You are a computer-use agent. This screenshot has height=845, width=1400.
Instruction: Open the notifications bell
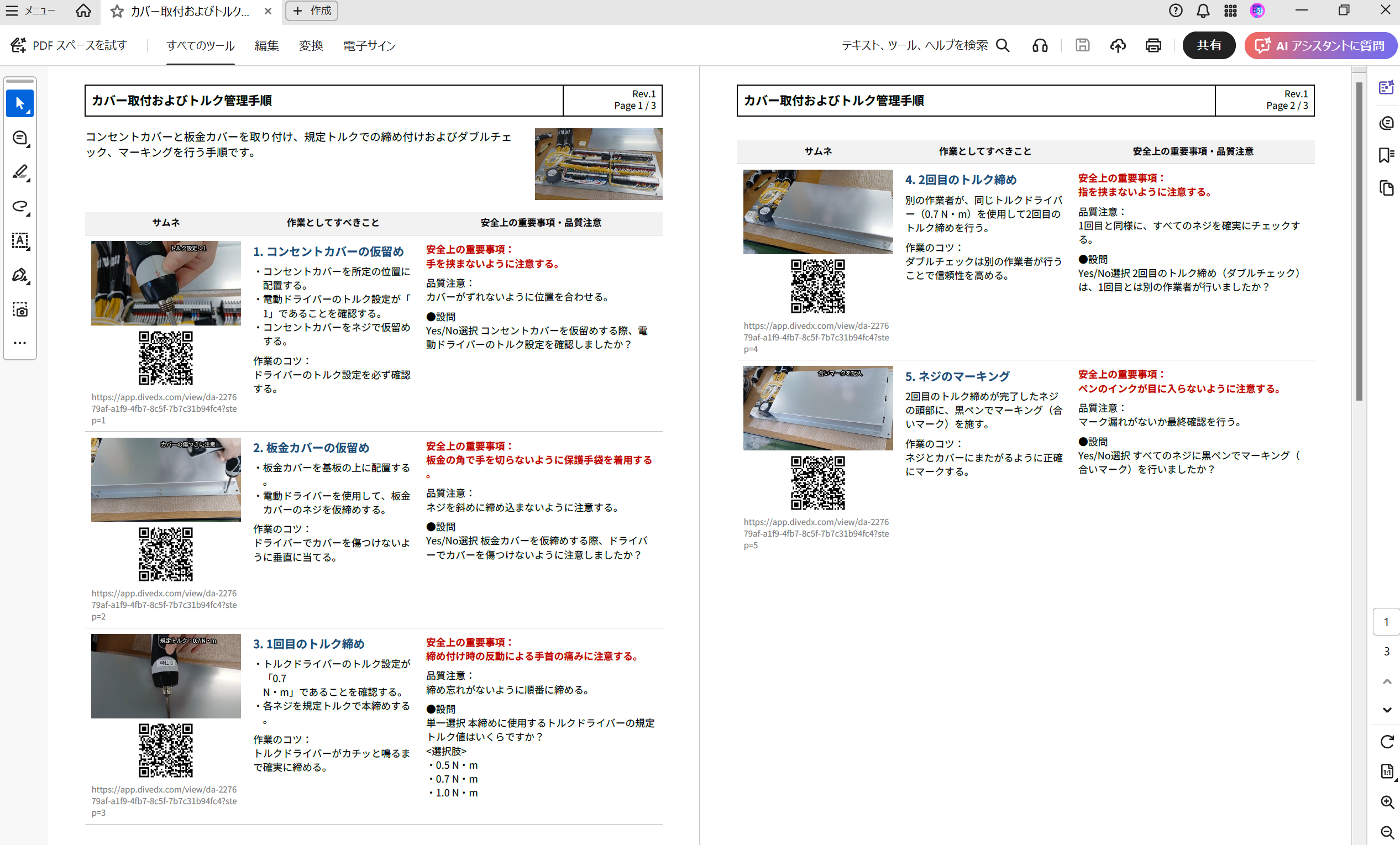coord(1203,11)
